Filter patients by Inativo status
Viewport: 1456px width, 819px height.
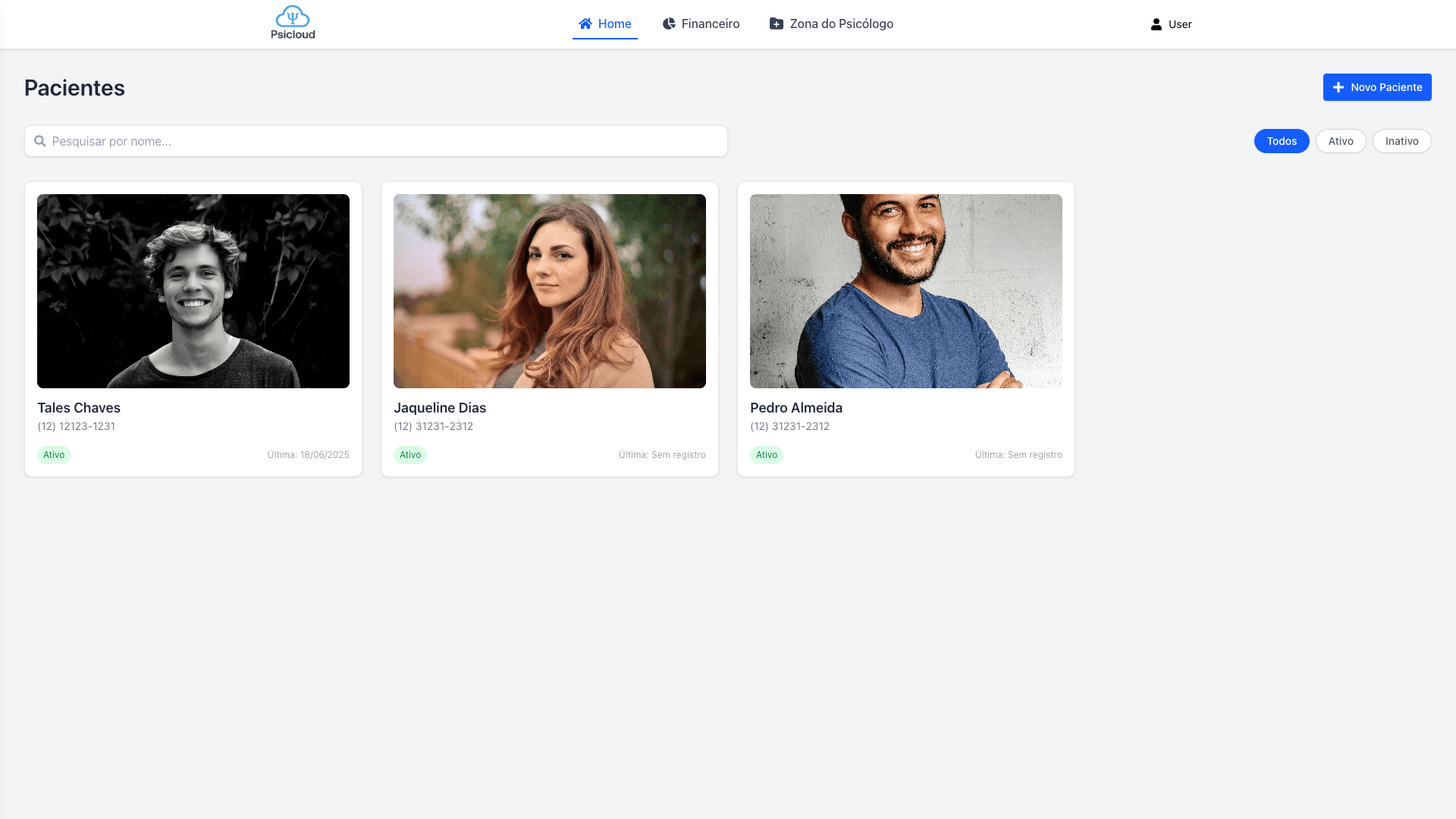(1401, 141)
